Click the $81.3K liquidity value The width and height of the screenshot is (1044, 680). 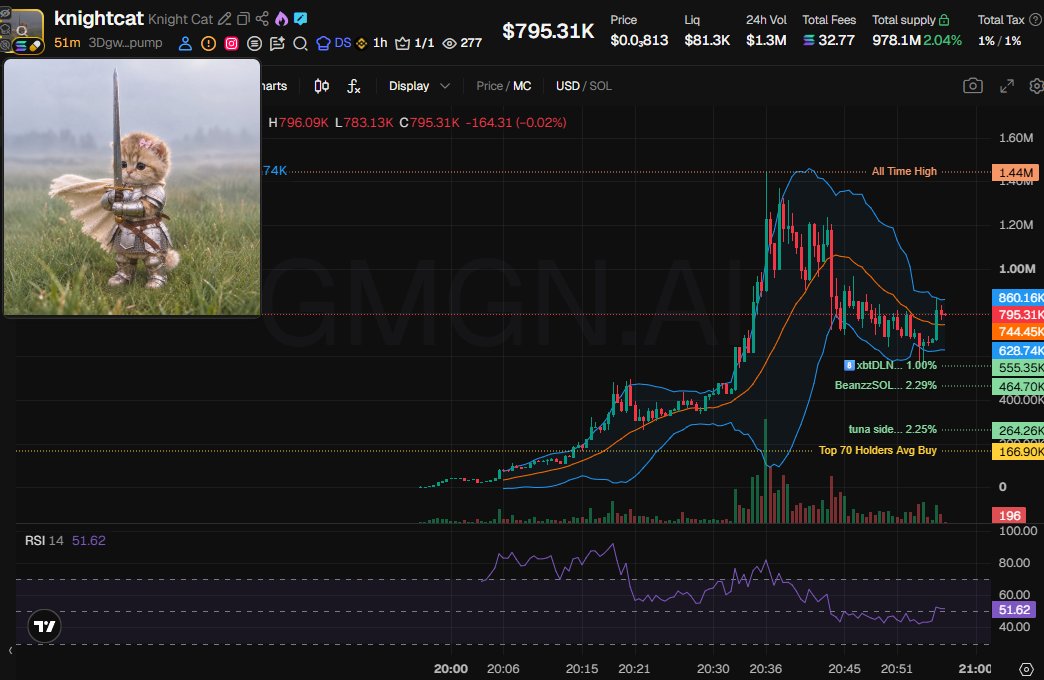pos(707,40)
